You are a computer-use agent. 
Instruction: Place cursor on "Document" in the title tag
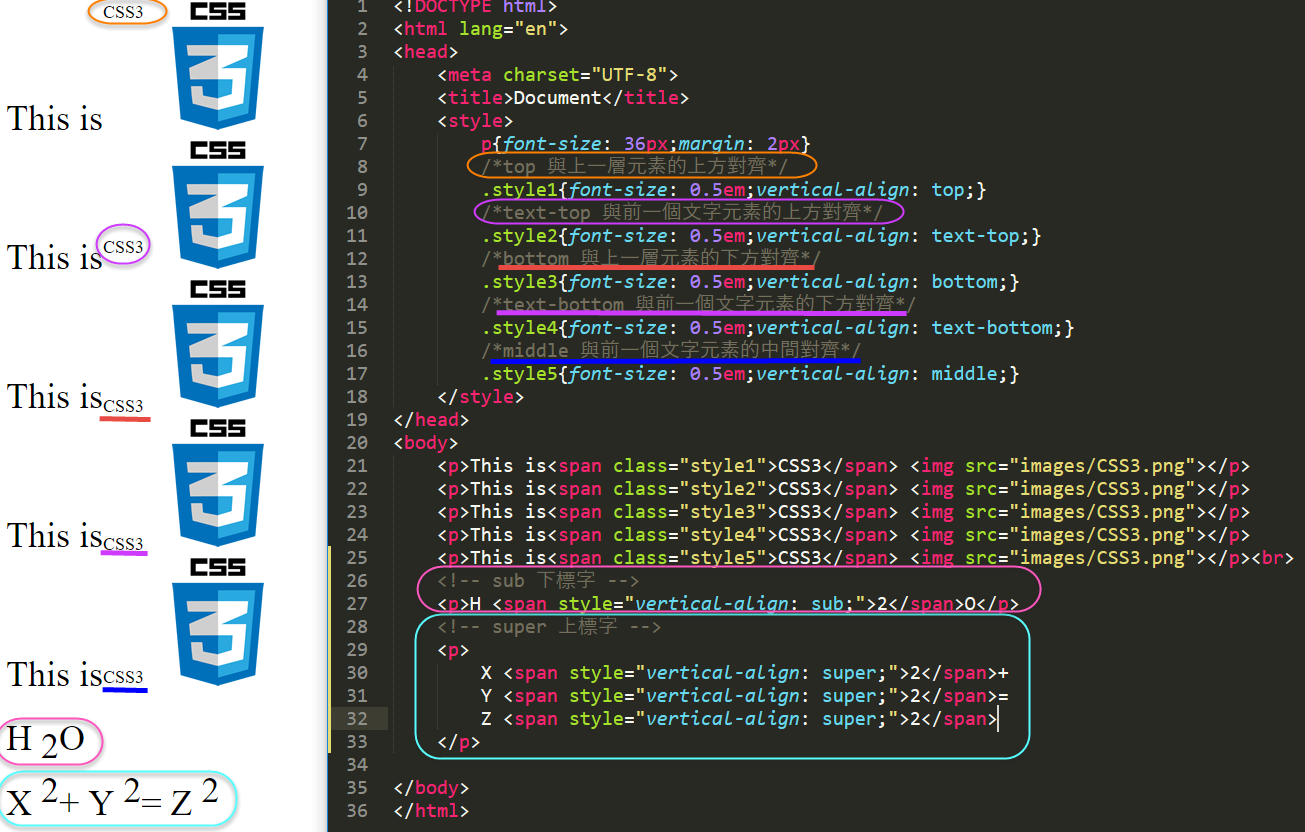[556, 98]
